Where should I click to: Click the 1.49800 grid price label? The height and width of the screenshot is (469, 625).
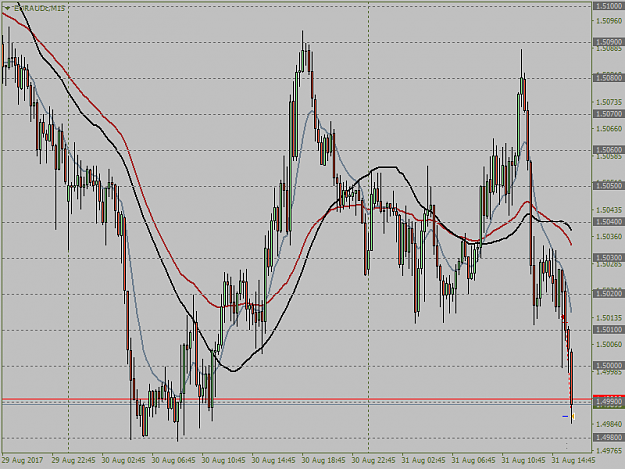609,438
